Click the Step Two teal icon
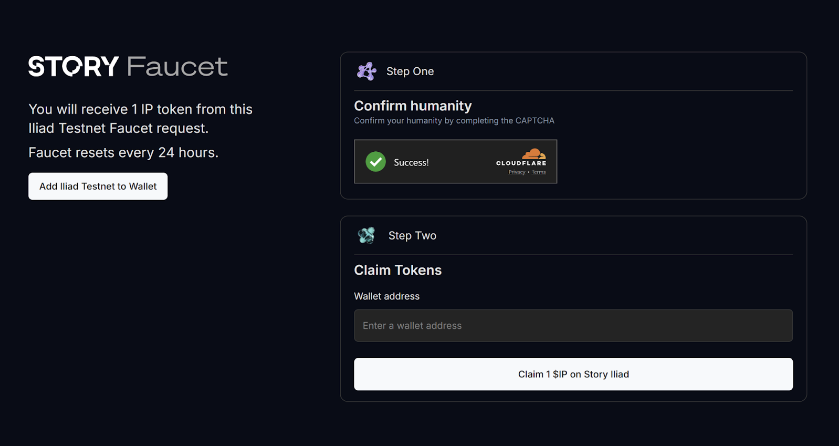The height and width of the screenshot is (446, 839). point(367,236)
